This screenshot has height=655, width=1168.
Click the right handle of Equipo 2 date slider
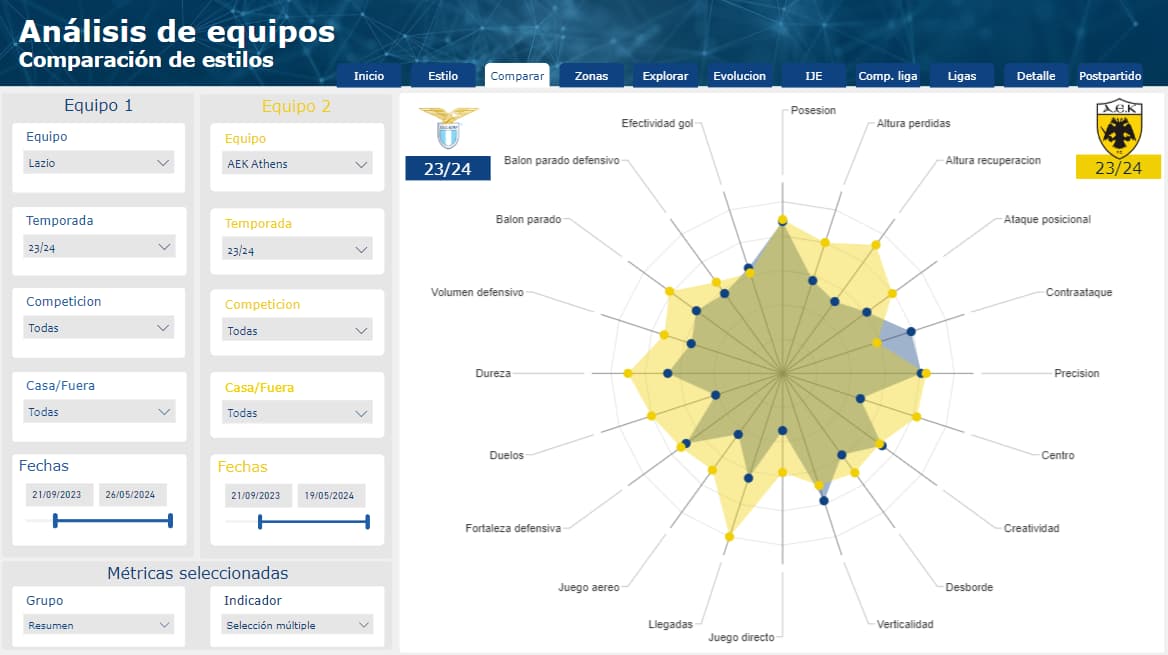point(368,521)
